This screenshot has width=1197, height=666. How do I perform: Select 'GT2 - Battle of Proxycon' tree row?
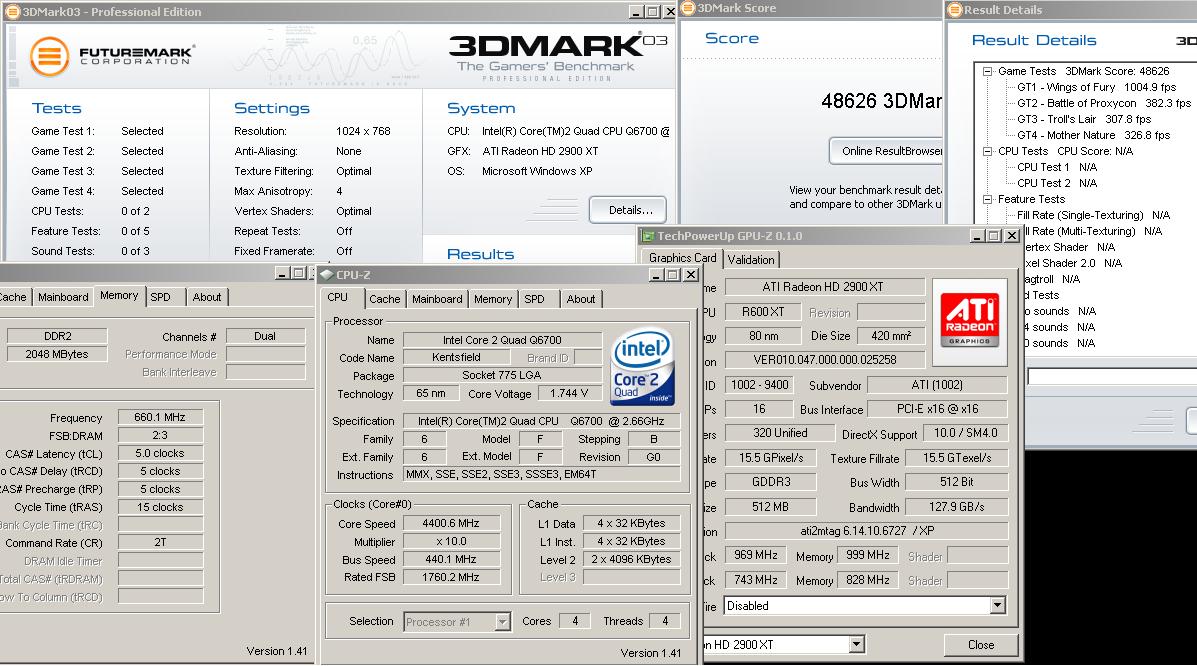[1104, 103]
